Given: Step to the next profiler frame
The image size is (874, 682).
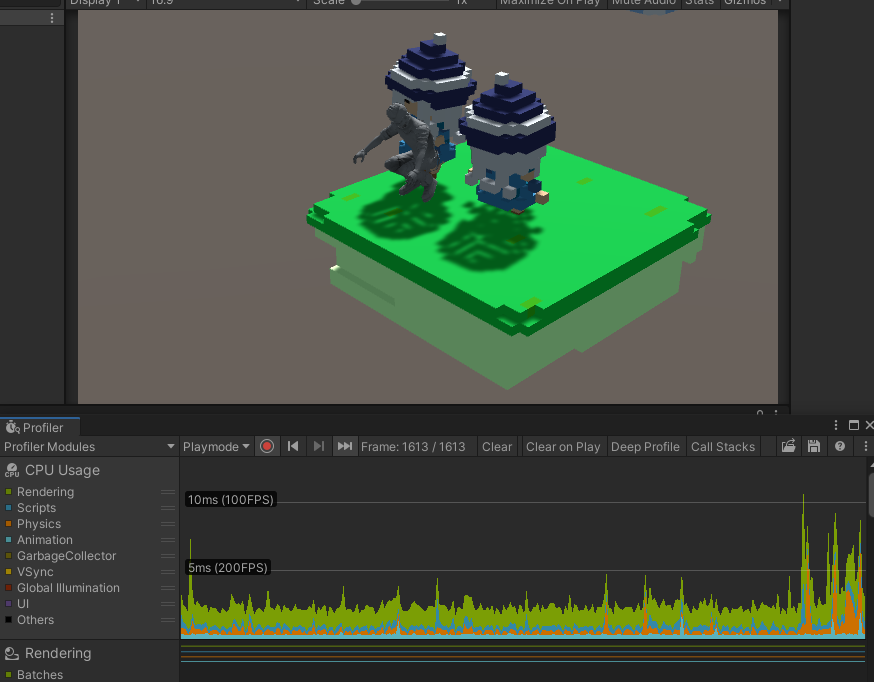Looking at the screenshot, I should point(318,446).
